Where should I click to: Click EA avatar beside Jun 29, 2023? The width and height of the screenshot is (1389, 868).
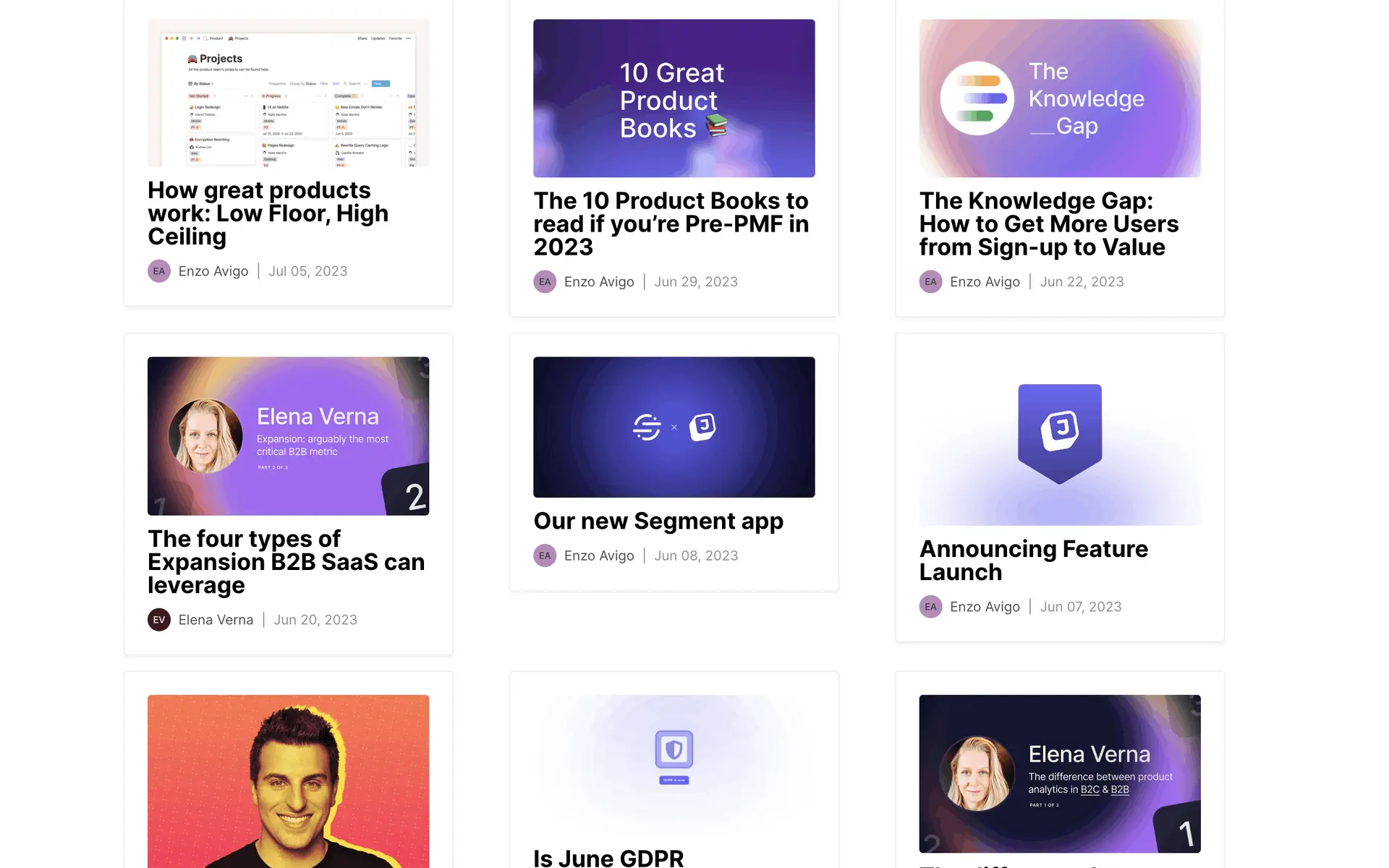click(545, 281)
